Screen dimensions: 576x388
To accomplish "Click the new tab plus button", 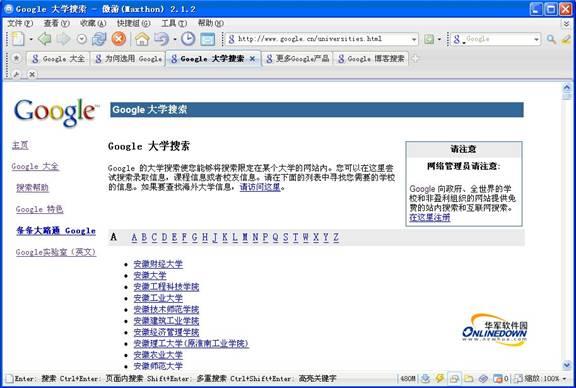I will pos(415,58).
